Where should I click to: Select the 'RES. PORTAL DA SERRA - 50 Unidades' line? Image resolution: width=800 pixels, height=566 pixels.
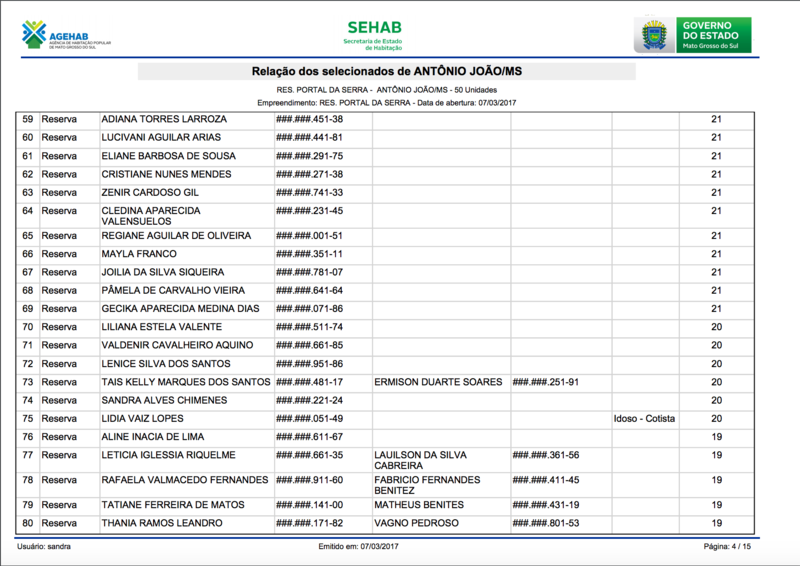[387, 90]
